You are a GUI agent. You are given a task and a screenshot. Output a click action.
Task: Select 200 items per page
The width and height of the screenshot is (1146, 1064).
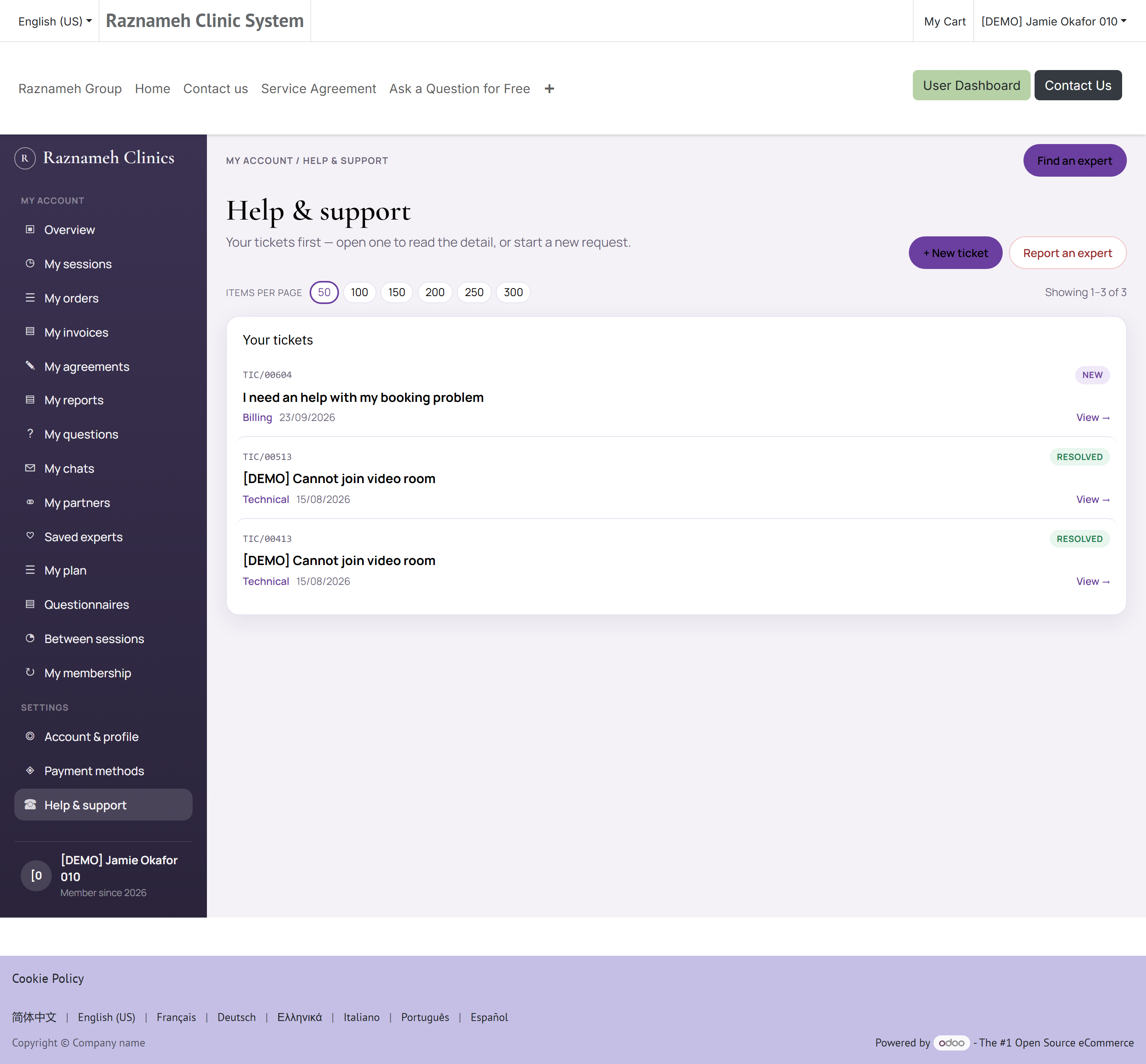tap(435, 292)
